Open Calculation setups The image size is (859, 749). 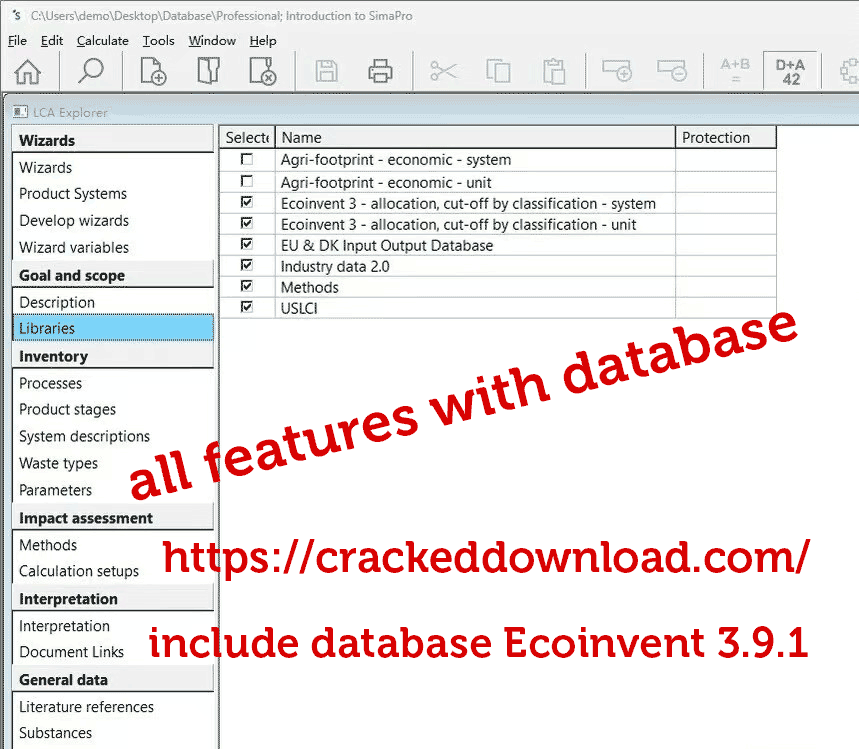(79, 571)
